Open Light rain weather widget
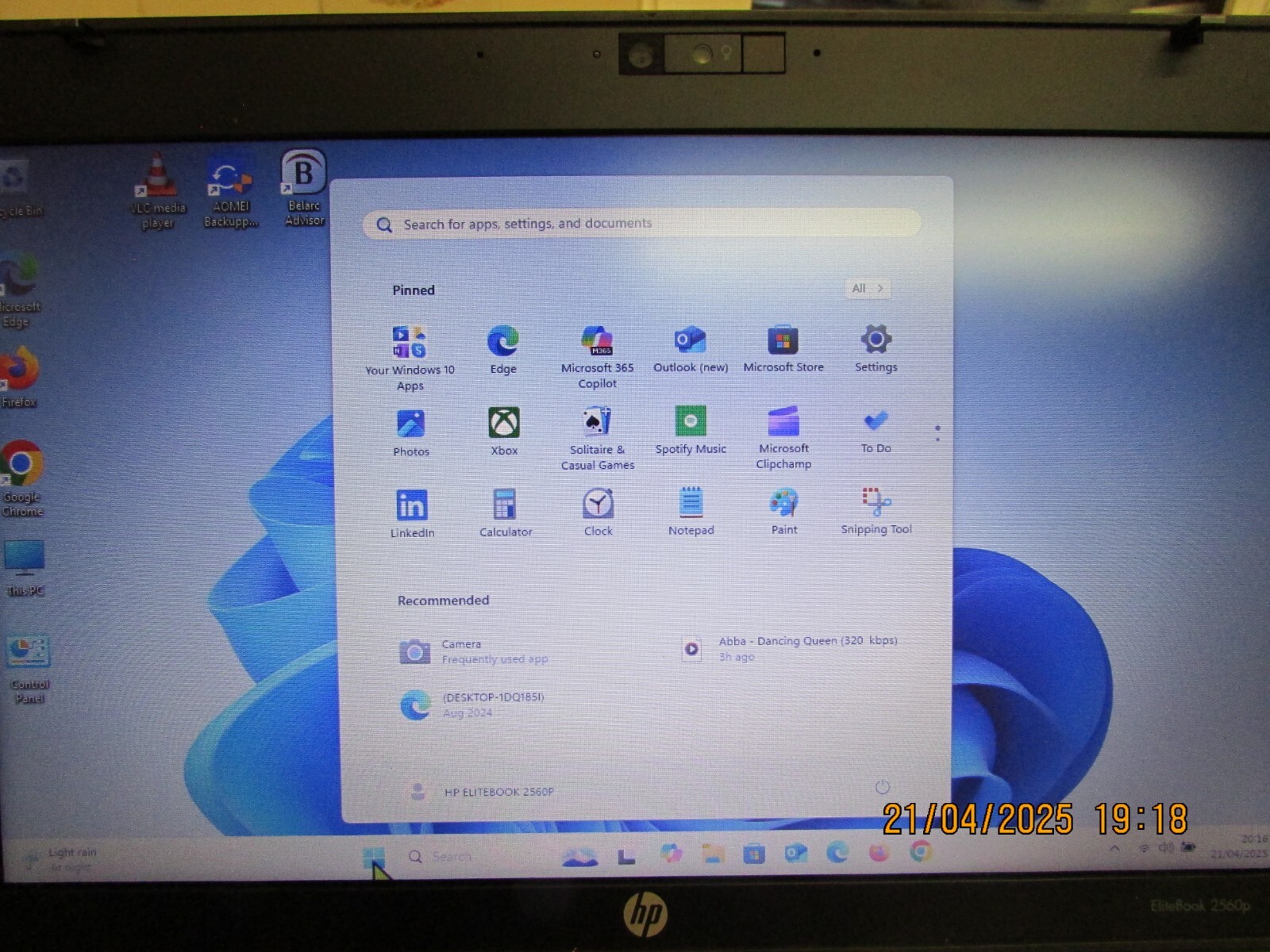 coord(60,859)
